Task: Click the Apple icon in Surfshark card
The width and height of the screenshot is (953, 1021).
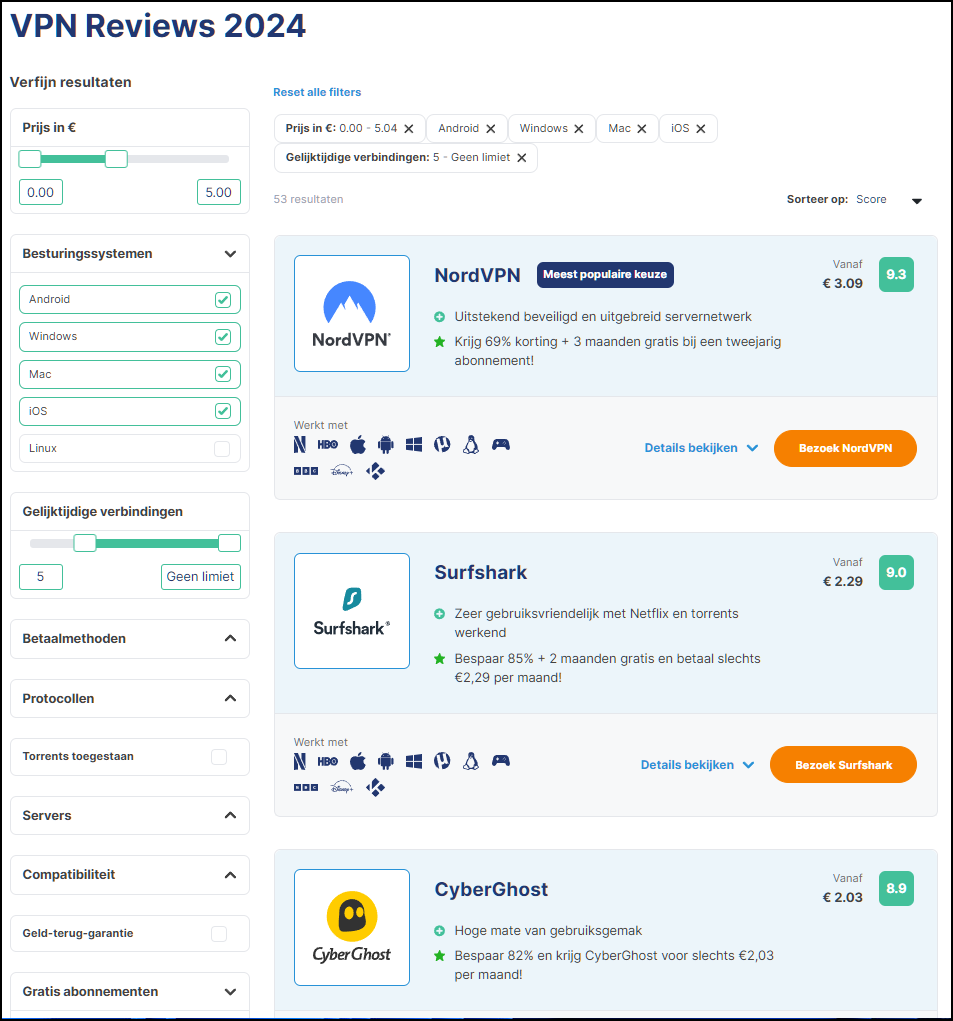Action: 357,761
